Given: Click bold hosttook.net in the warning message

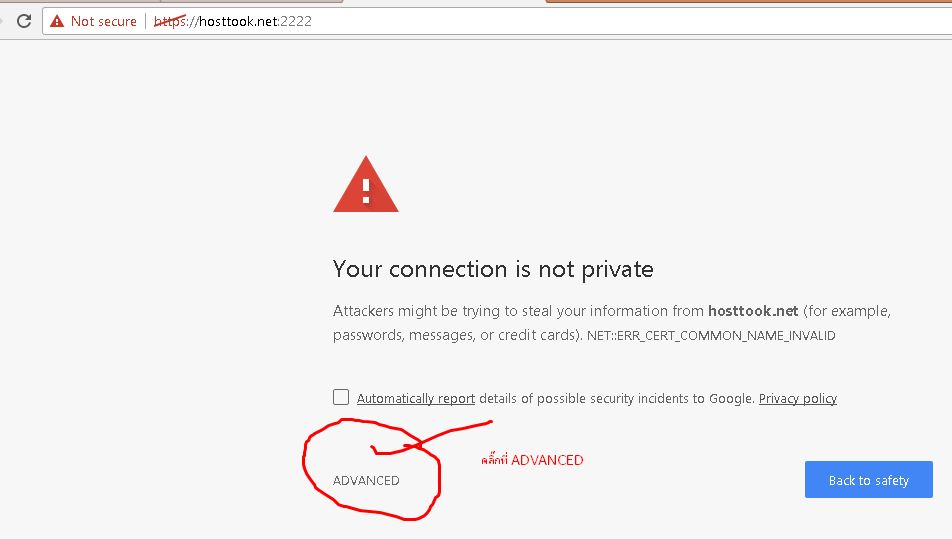Looking at the screenshot, I should (753, 311).
